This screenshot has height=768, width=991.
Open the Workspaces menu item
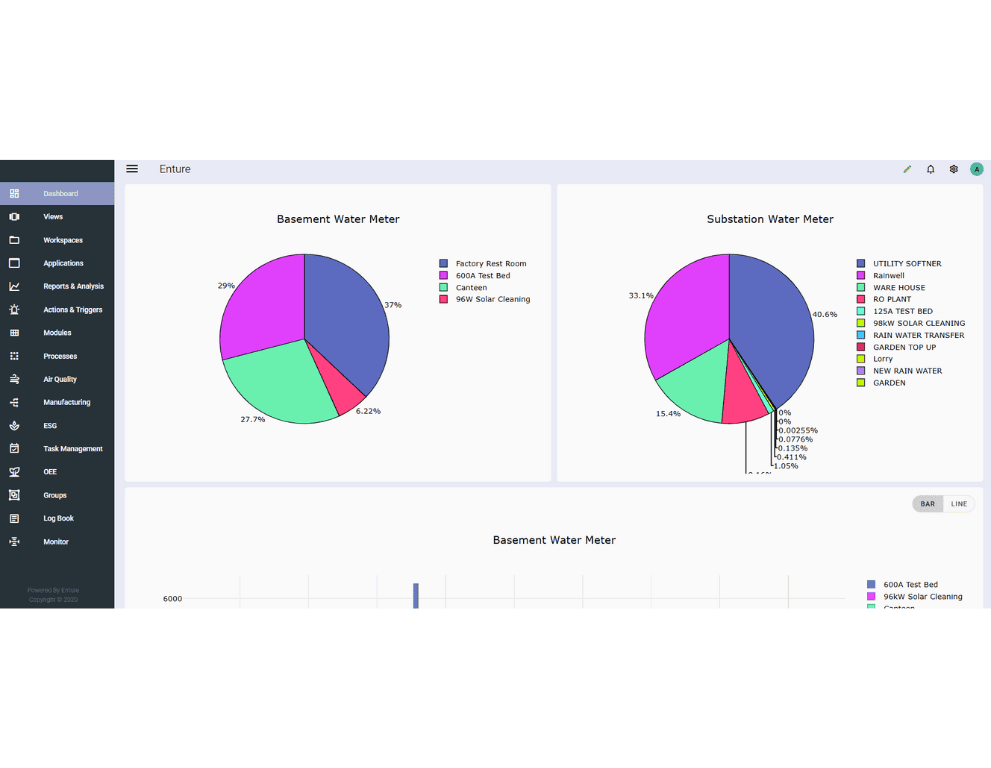click(x=63, y=240)
